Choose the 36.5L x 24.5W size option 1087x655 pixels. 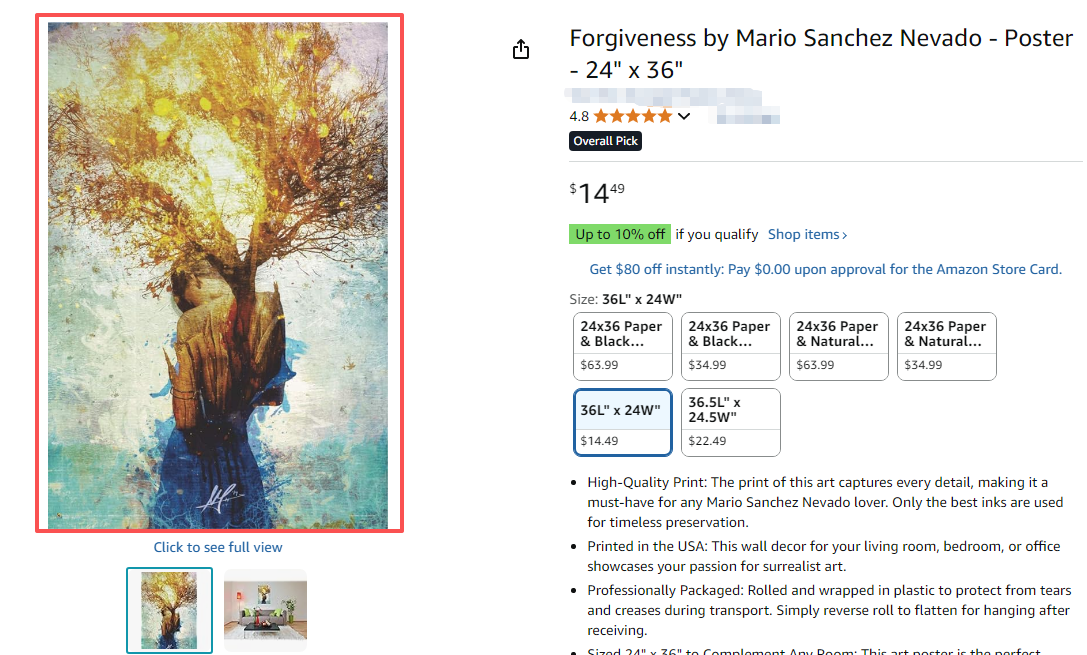(x=730, y=422)
